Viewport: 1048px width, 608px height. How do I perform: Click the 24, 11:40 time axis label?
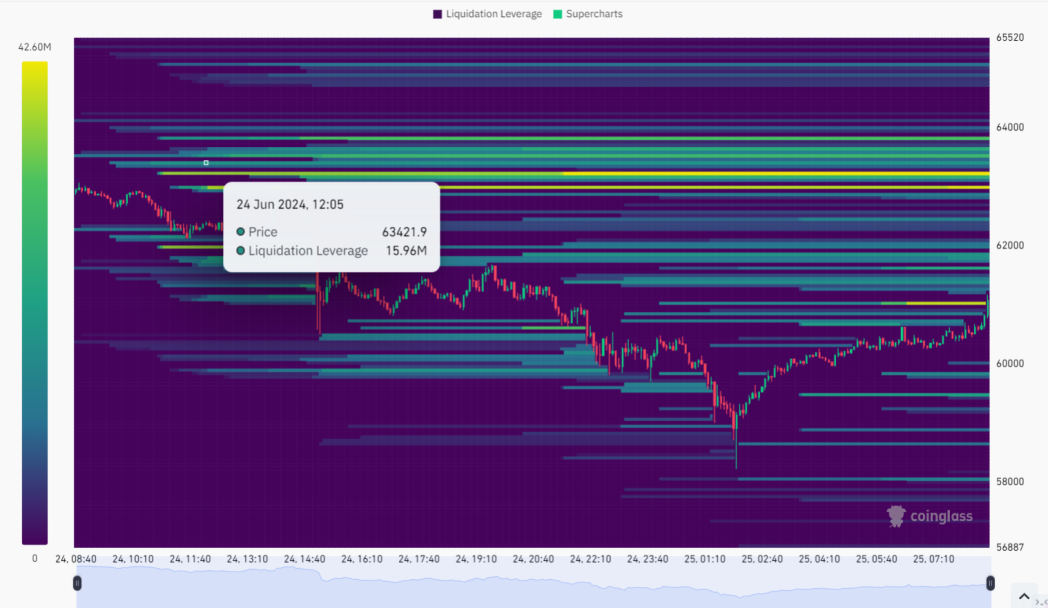[190, 559]
